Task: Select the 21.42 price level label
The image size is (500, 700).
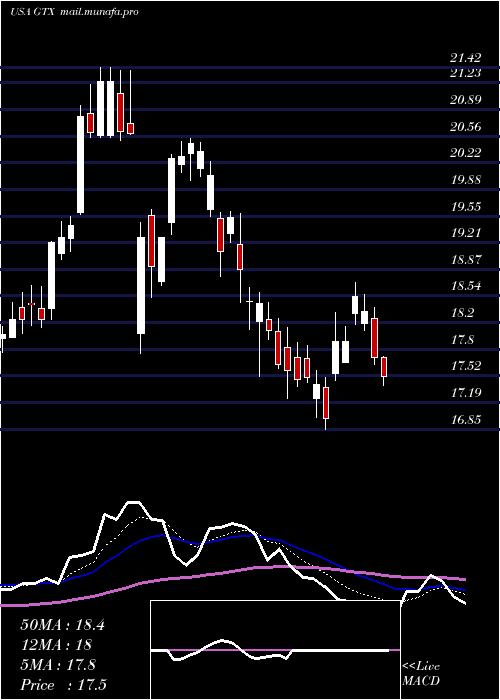Action: click(466, 58)
